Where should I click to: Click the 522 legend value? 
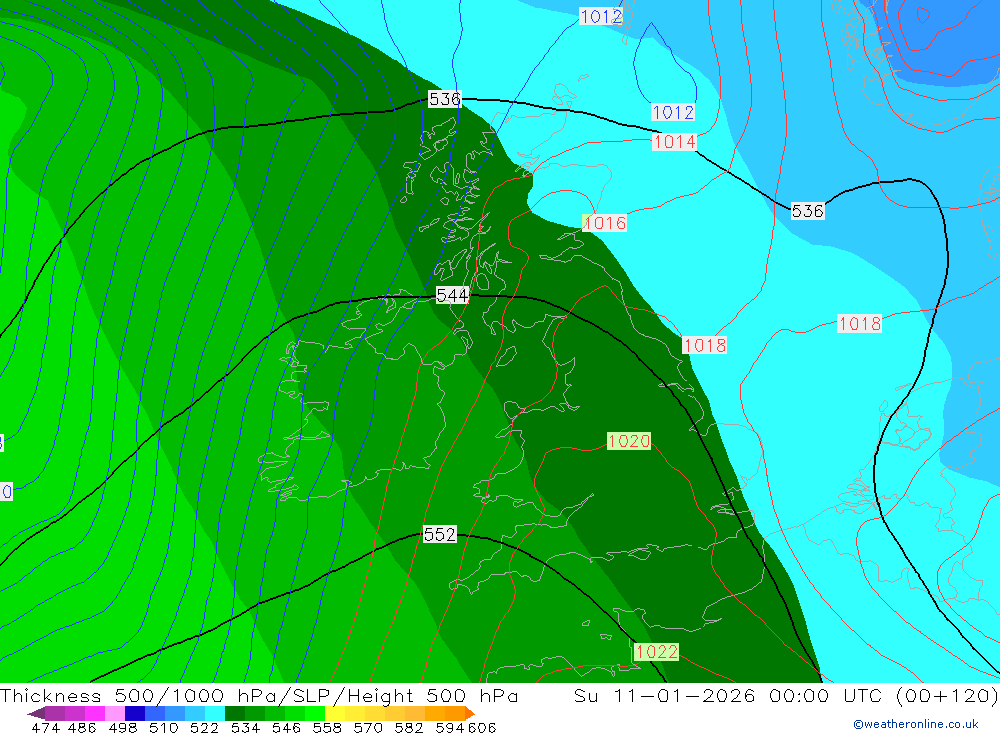tap(204, 728)
